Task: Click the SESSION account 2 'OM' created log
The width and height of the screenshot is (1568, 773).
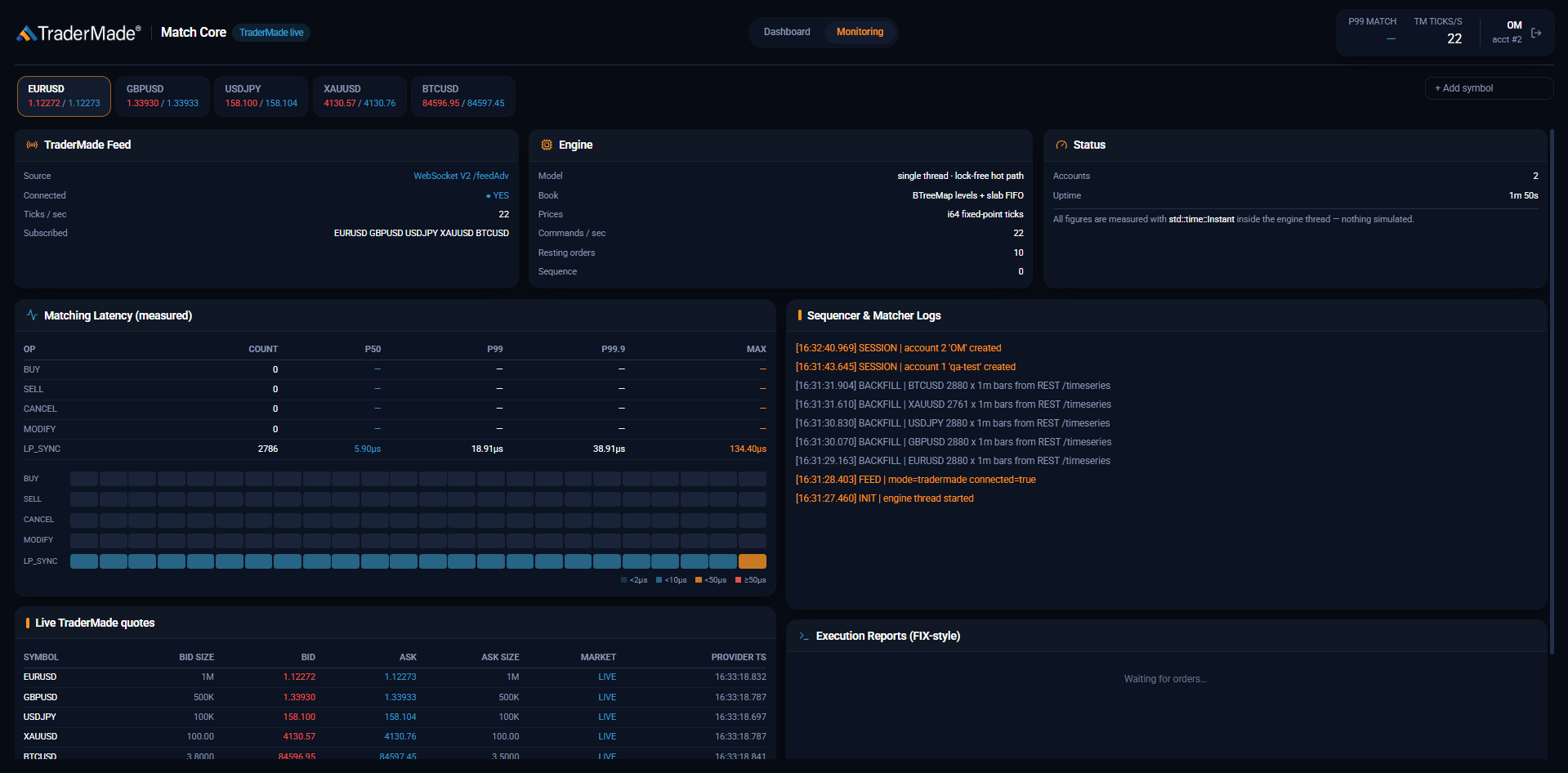Action: (898, 348)
